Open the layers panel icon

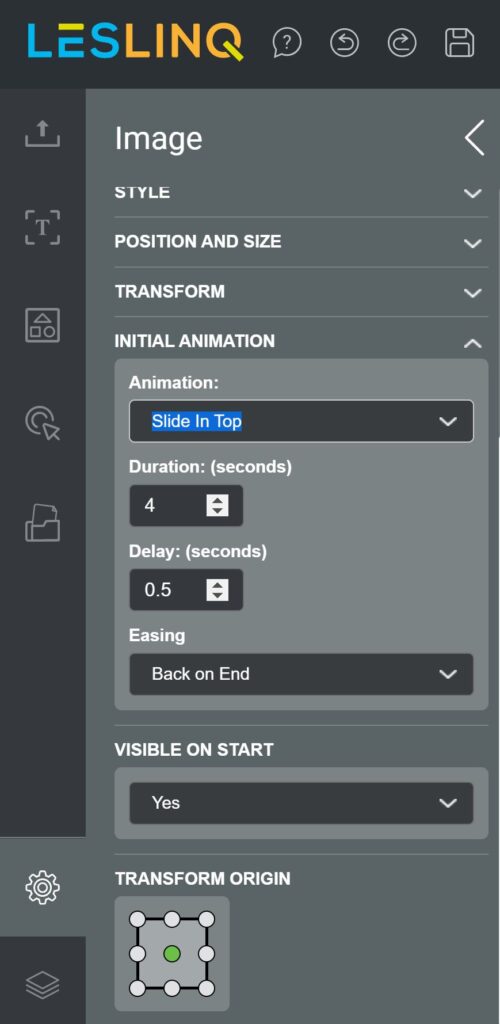pyautogui.click(x=42, y=984)
